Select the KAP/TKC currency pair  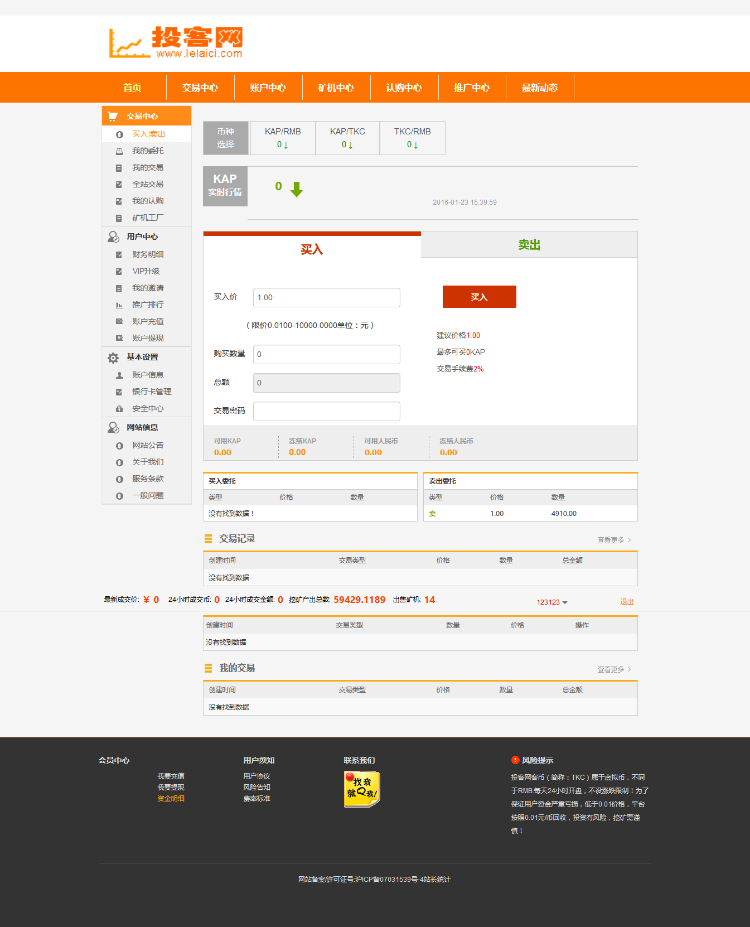pos(348,138)
